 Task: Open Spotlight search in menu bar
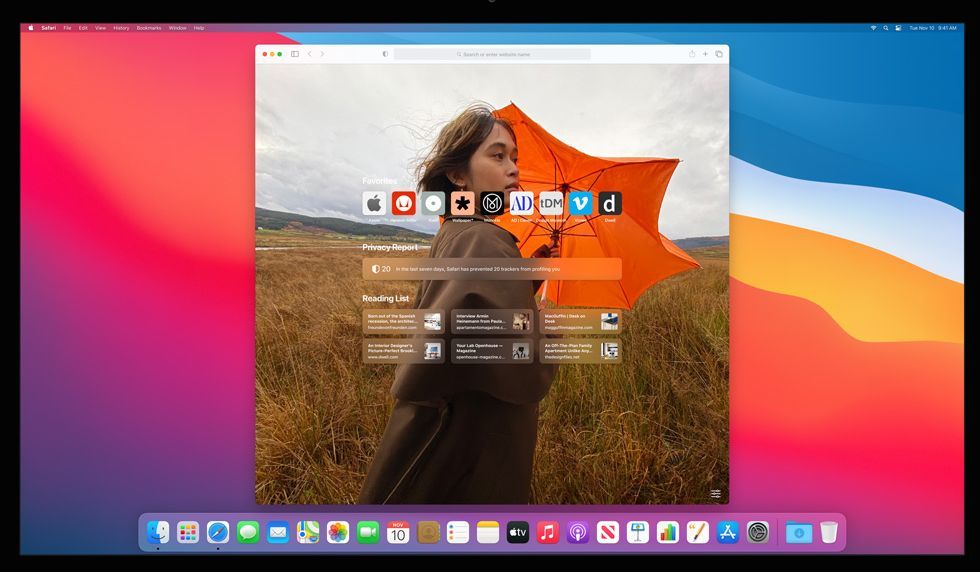(886, 28)
